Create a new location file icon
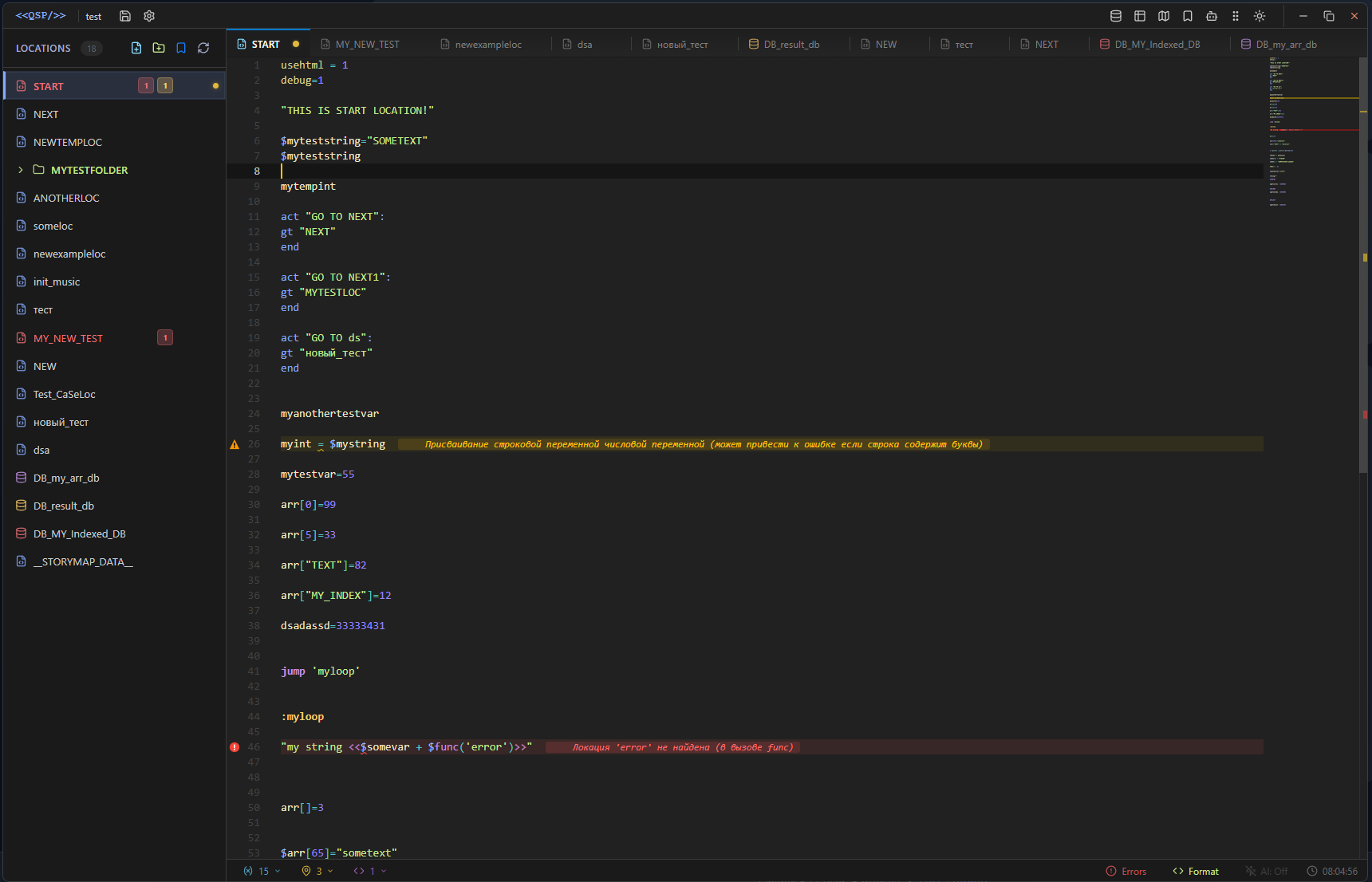This screenshot has width=1372, height=882. point(136,48)
